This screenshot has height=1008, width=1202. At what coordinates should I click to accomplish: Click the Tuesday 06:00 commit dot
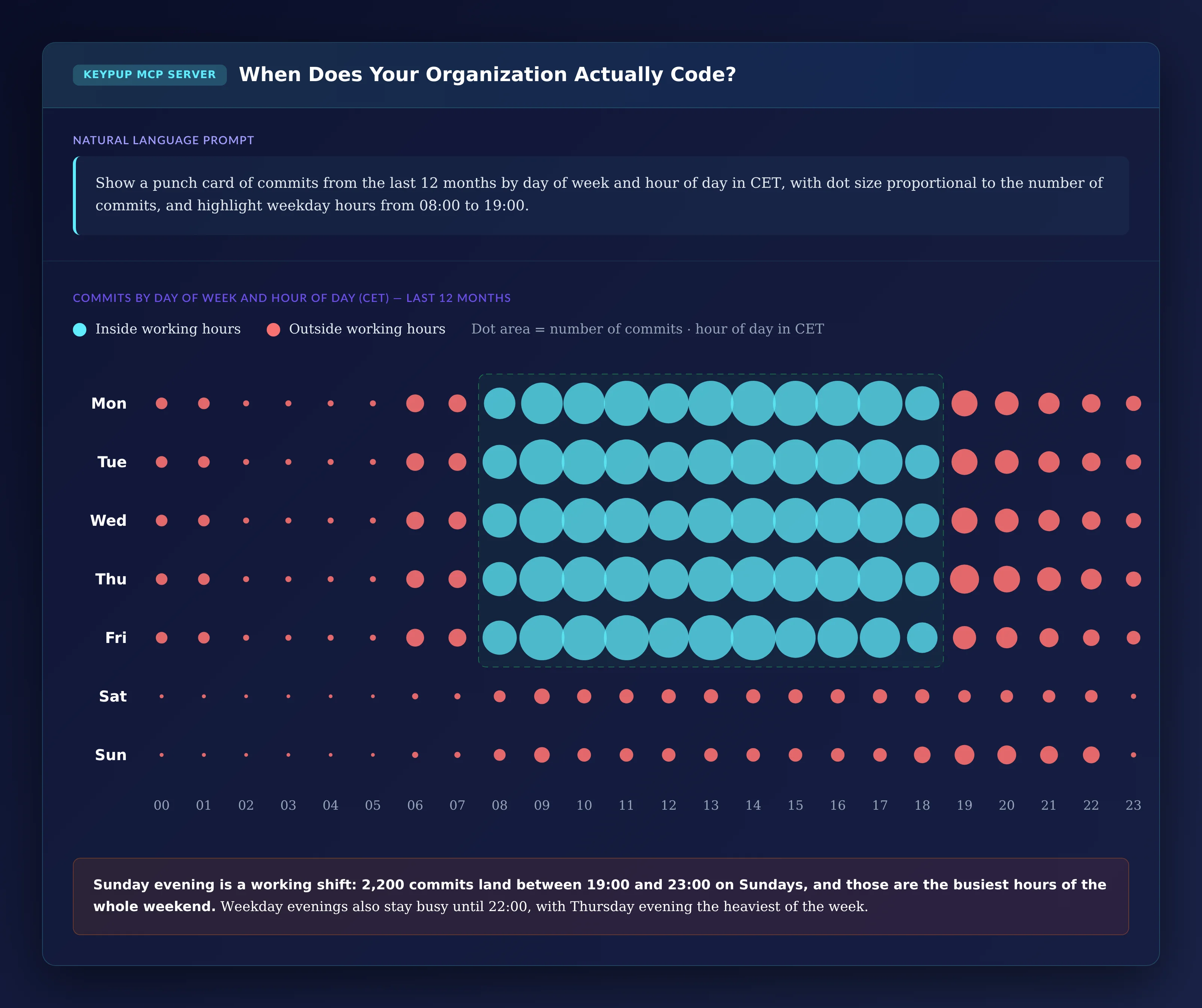tap(415, 462)
